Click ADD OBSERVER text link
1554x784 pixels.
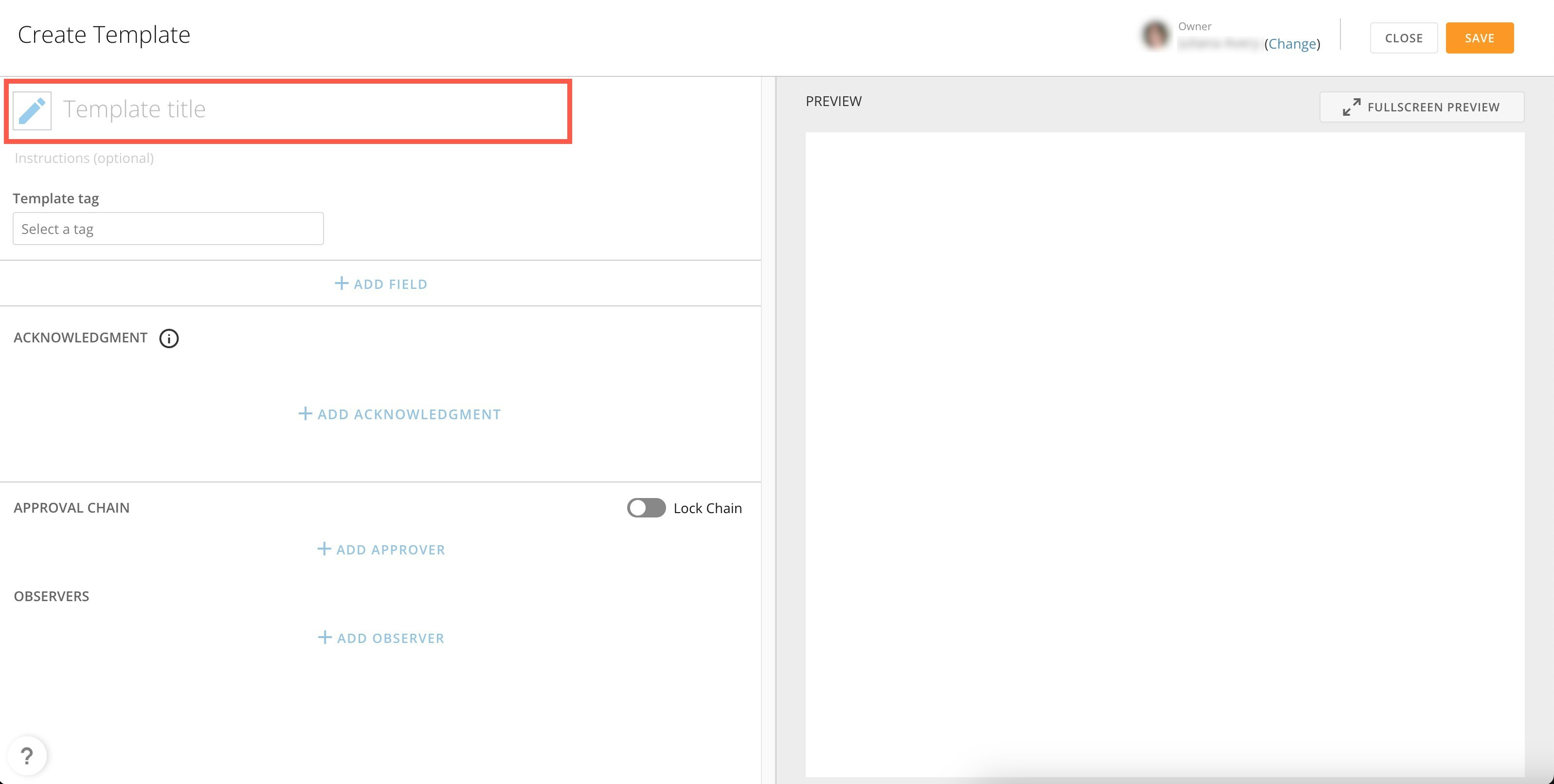click(x=390, y=638)
